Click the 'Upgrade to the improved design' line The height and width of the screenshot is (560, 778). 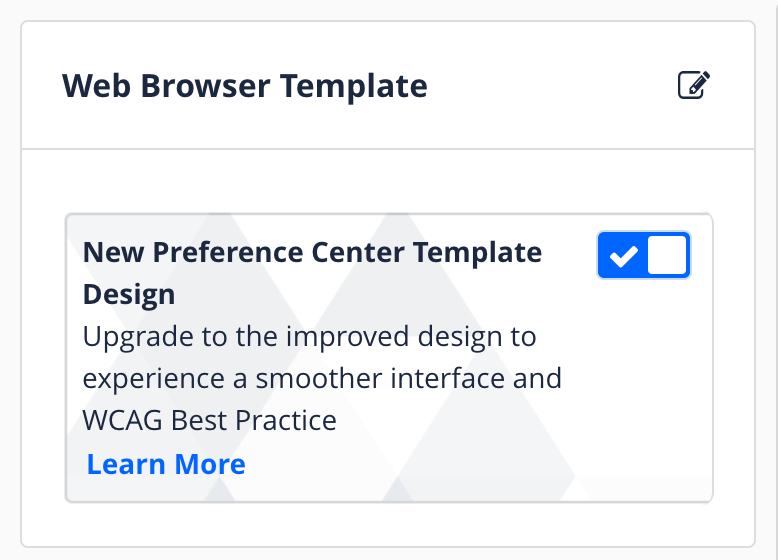pyautogui.click(x=310, y=336)
